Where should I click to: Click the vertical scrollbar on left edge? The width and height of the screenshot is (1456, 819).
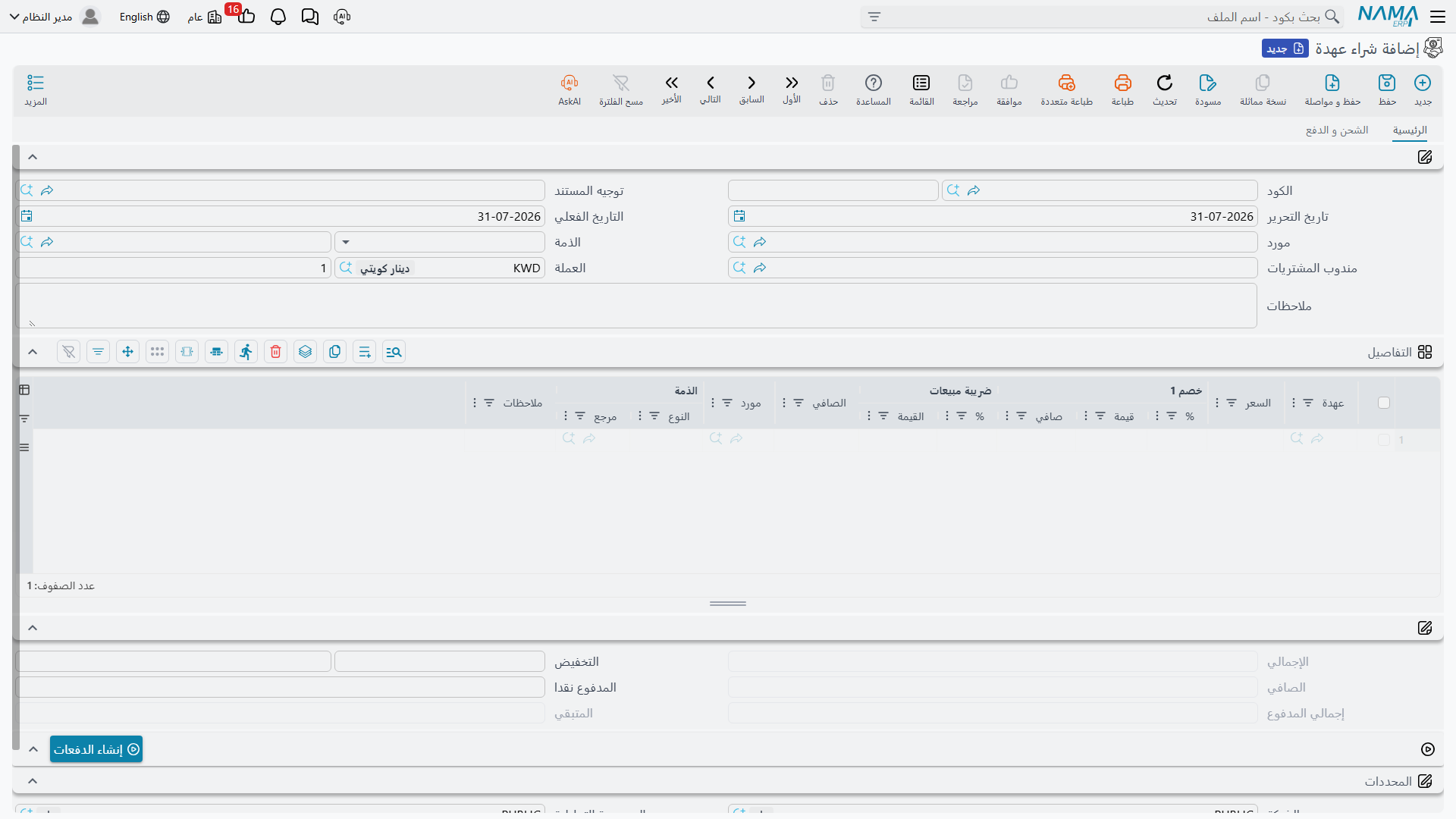pos(16,447)
